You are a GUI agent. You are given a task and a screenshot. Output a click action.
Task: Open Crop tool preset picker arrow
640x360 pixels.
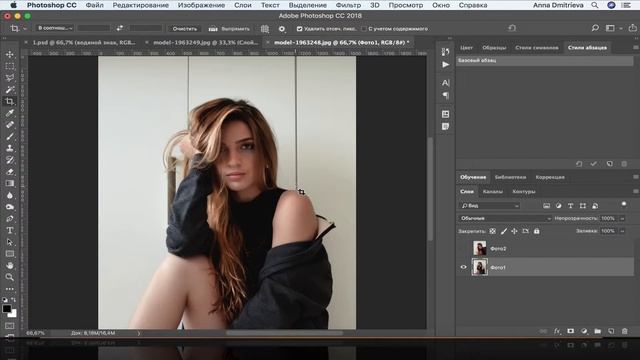pyautogui.click(x=24, y=29)
